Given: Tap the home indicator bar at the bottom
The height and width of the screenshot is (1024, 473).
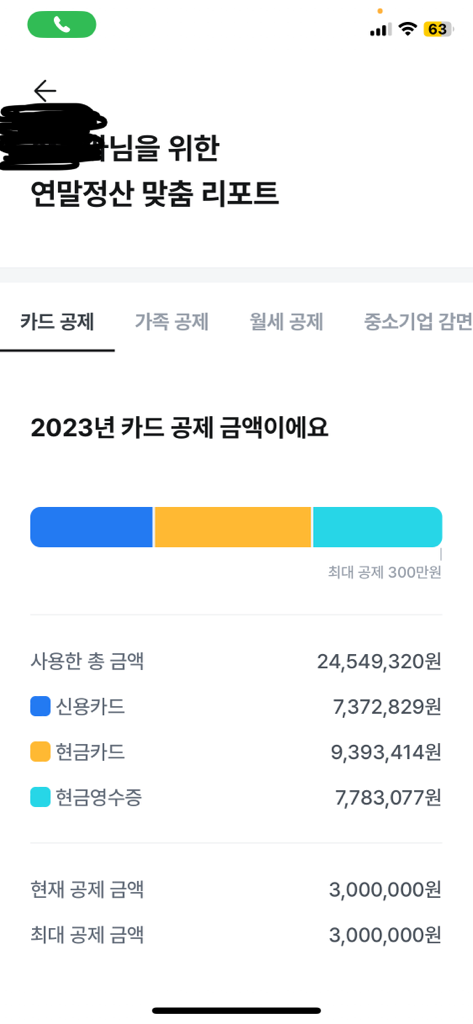Looking at the screenshot, I should 236,1010.
